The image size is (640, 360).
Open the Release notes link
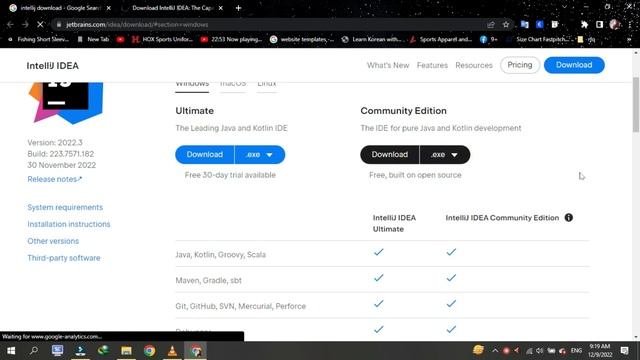55,179
